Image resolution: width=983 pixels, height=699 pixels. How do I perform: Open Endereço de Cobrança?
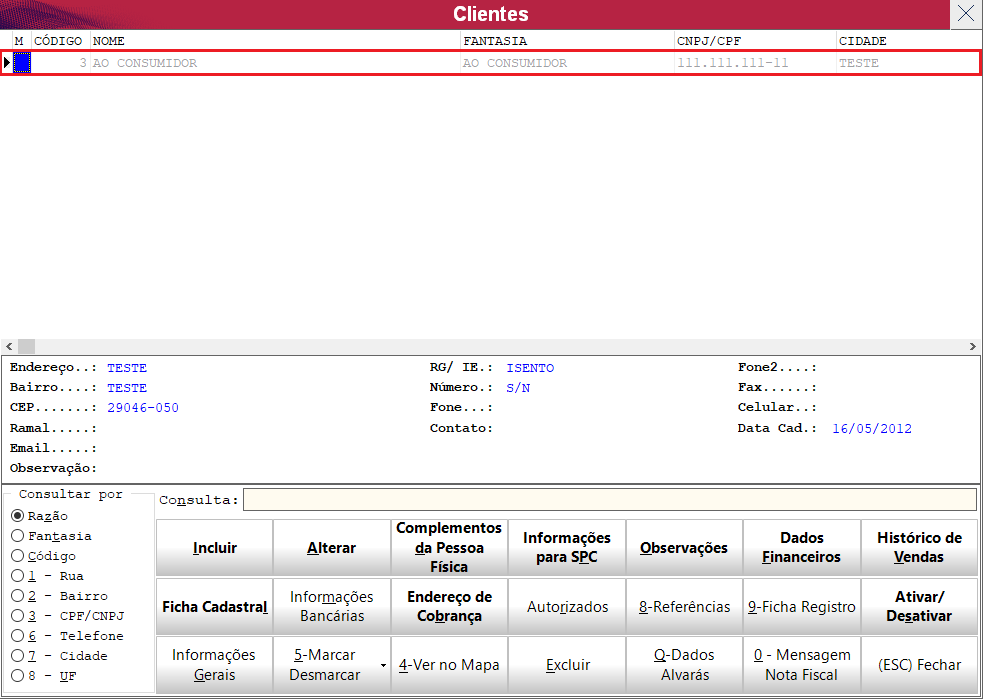click(x=449, y=606)
